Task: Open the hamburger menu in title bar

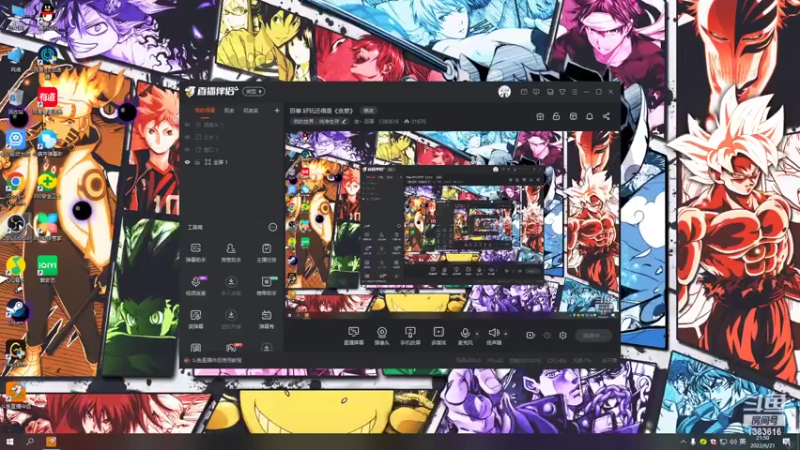Action: pos(574,92)
